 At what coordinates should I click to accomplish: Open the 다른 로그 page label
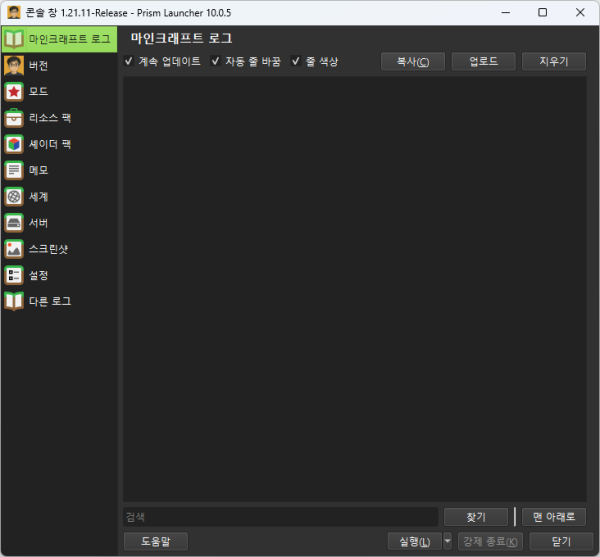click(50, 301)
